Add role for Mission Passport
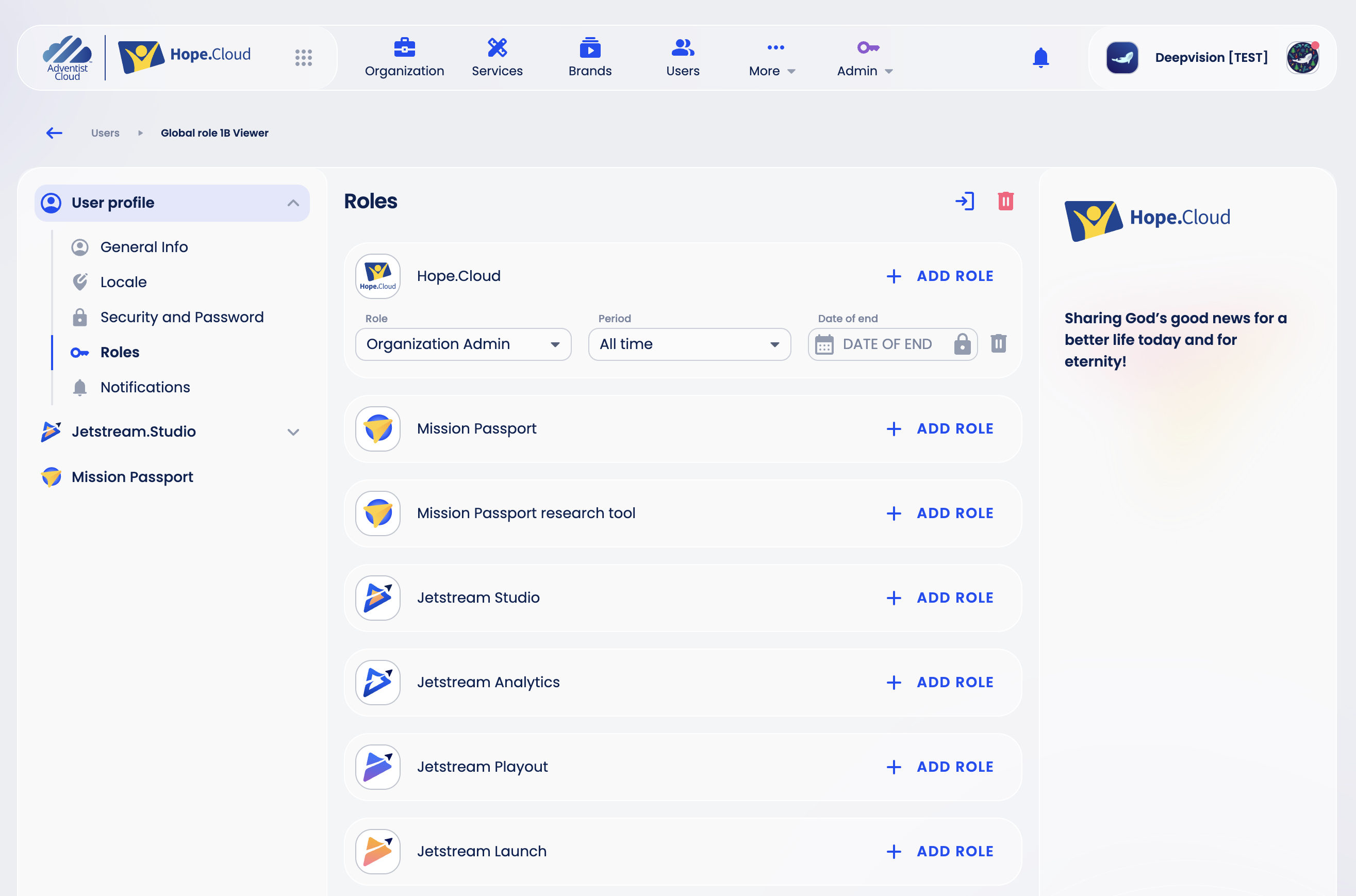1356x896 pixels. [x=940, y=428]
